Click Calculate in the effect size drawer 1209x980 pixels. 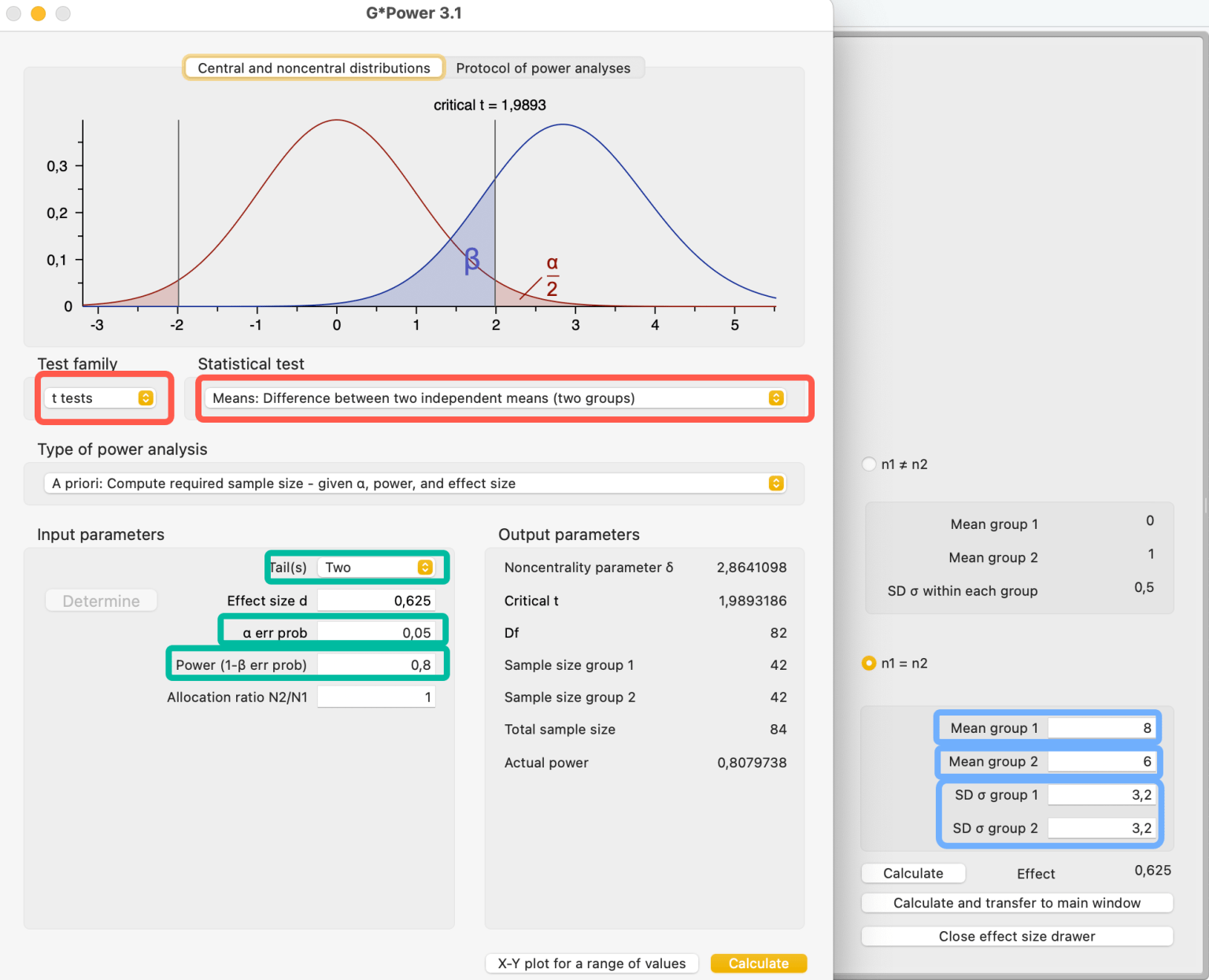pyautogui.click(x=913, y=873)
